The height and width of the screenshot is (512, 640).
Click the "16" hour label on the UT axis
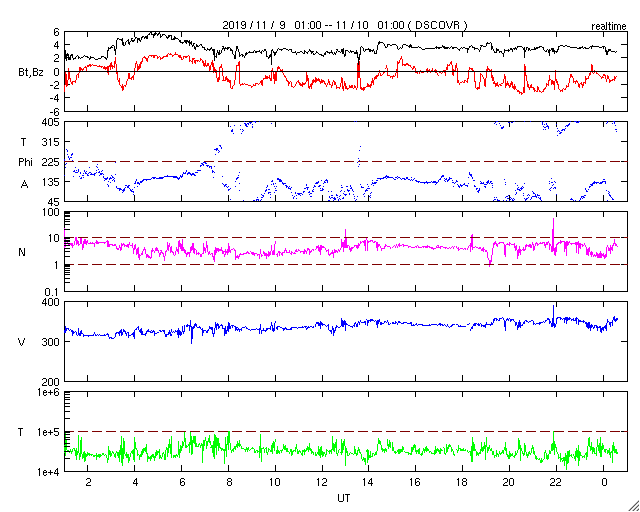pyautogui.click(x=415, y=481)
